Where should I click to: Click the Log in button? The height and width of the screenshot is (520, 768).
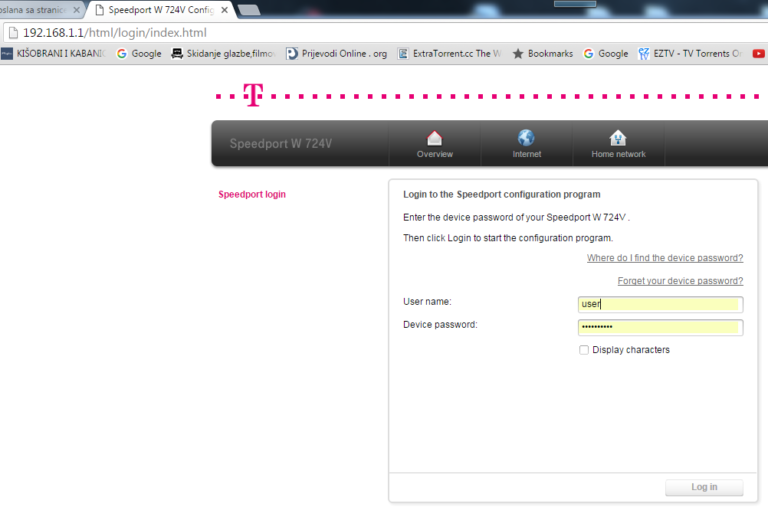click(704, 487)
